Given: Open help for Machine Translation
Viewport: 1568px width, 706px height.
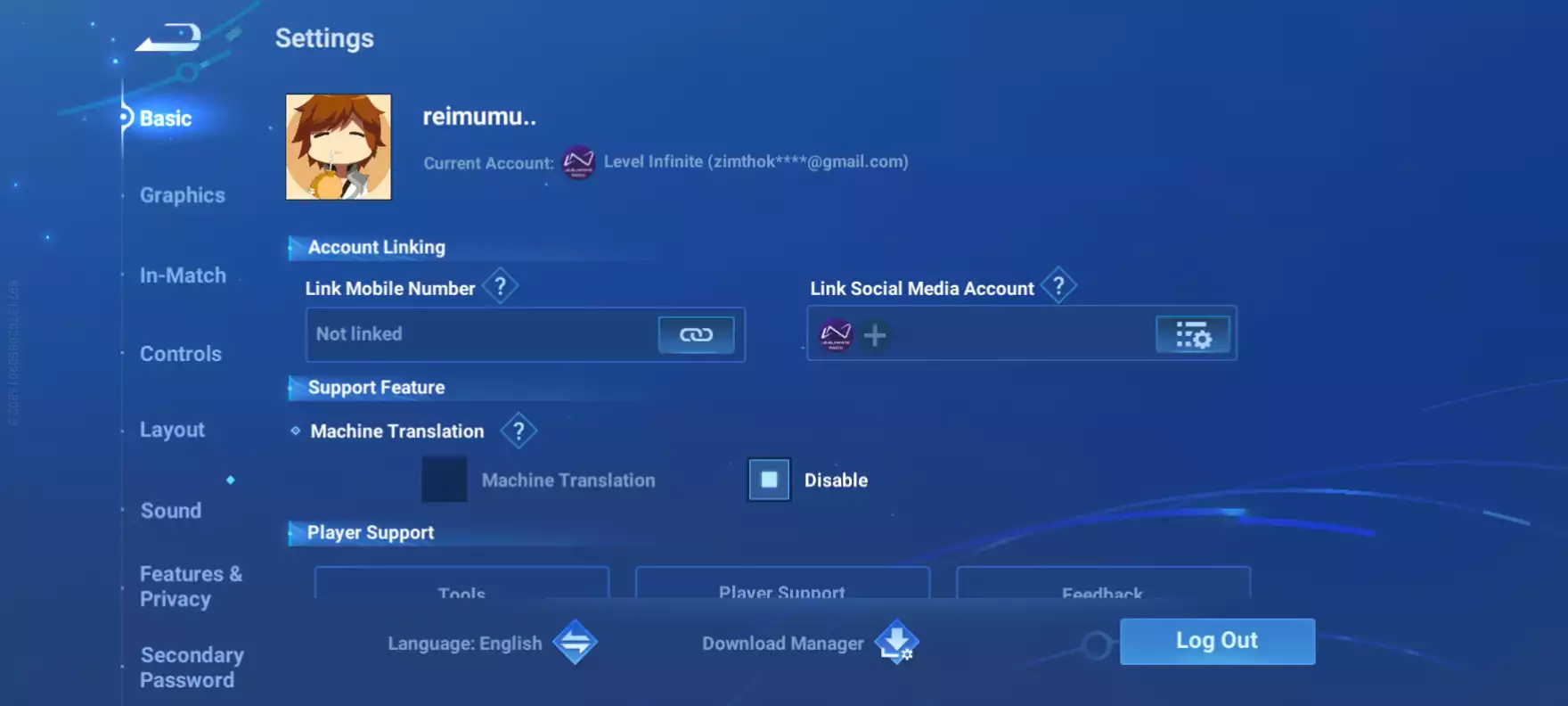Looking at the screenshot, I should pos(519,431).
